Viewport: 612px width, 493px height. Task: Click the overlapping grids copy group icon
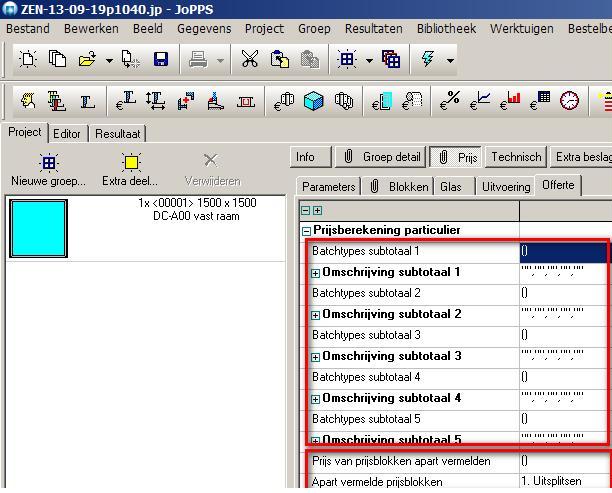pyautogui.click(x=391, y=59)
